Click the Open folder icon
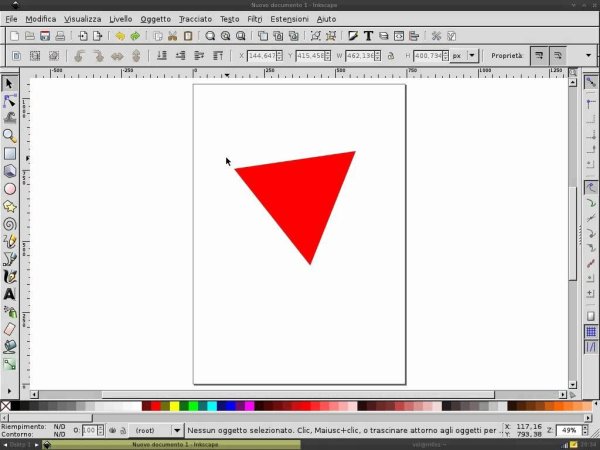The width and height of the screenshot is (600, 450). pyautogui.click(x=30, y=36)
